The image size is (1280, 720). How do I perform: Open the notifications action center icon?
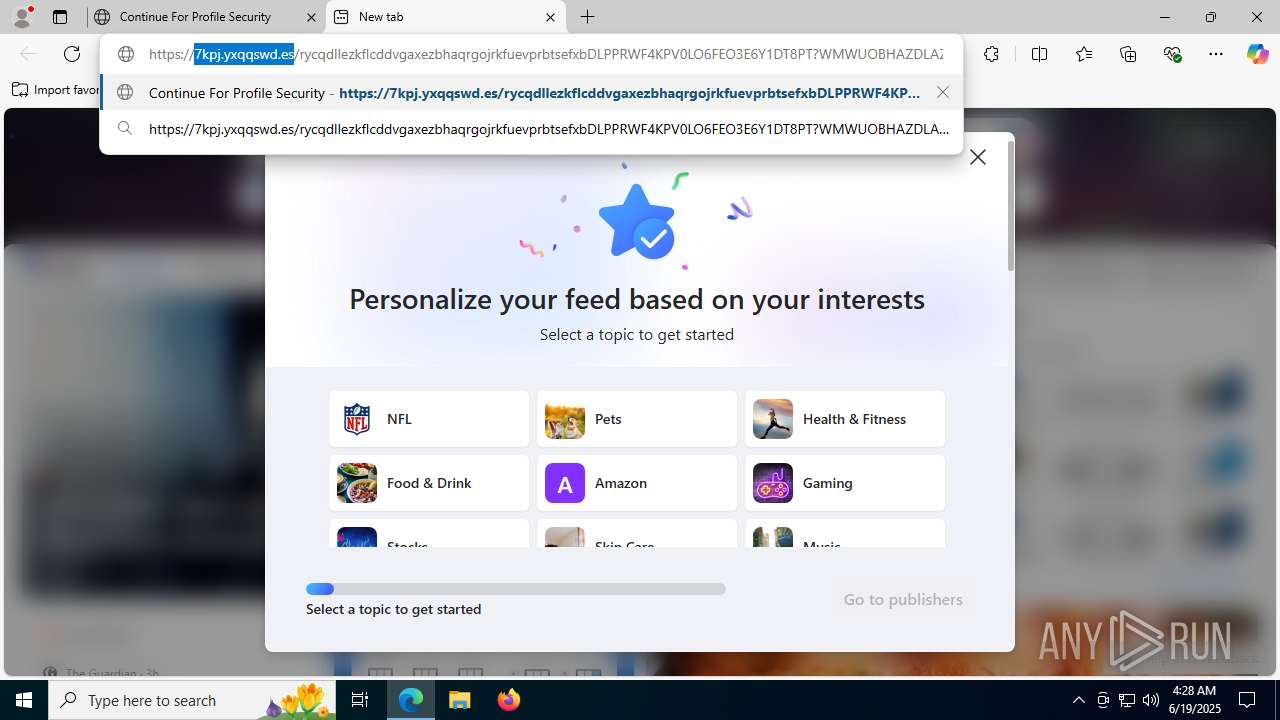coord(1248,700)
